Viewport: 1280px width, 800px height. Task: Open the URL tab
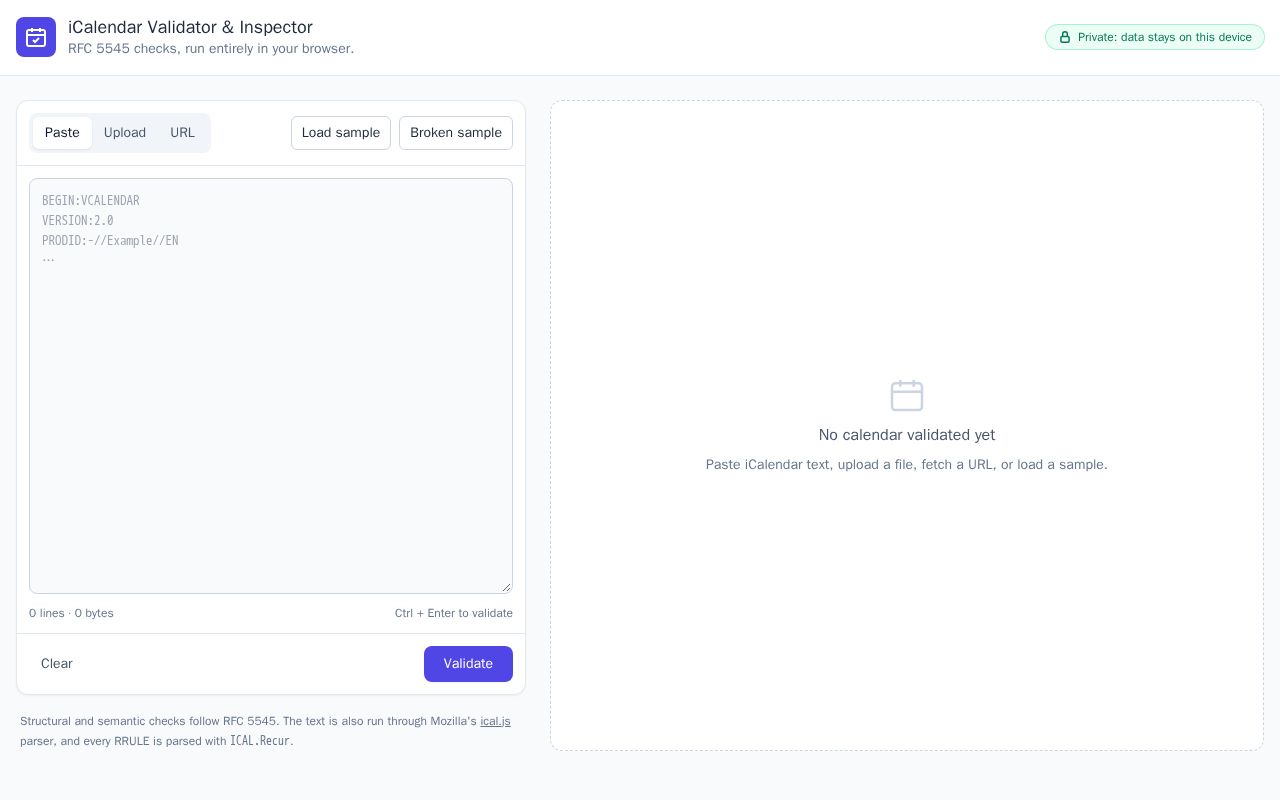click(182, 133)
